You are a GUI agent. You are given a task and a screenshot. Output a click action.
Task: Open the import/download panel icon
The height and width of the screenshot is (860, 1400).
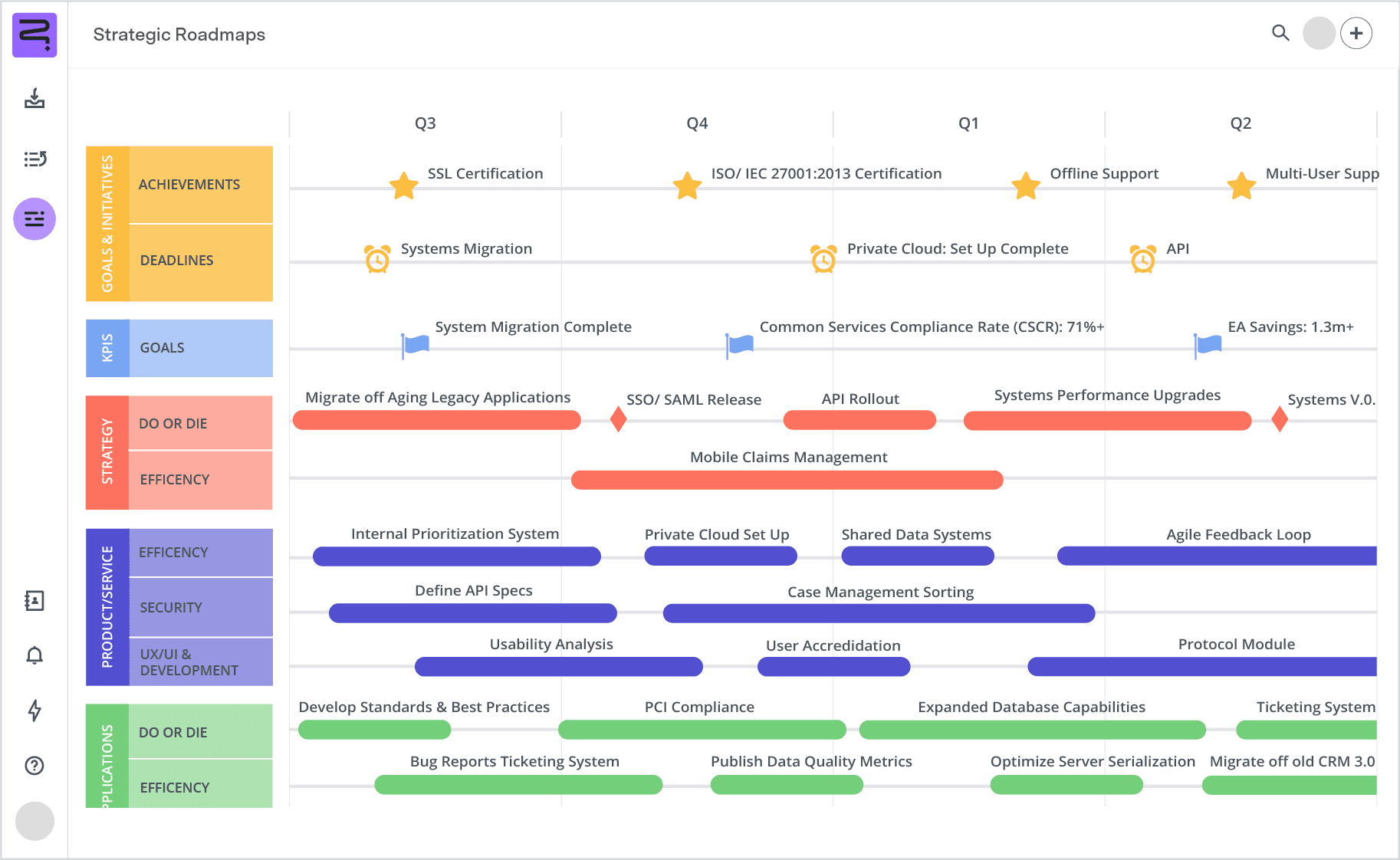click(x=35, y=100)
